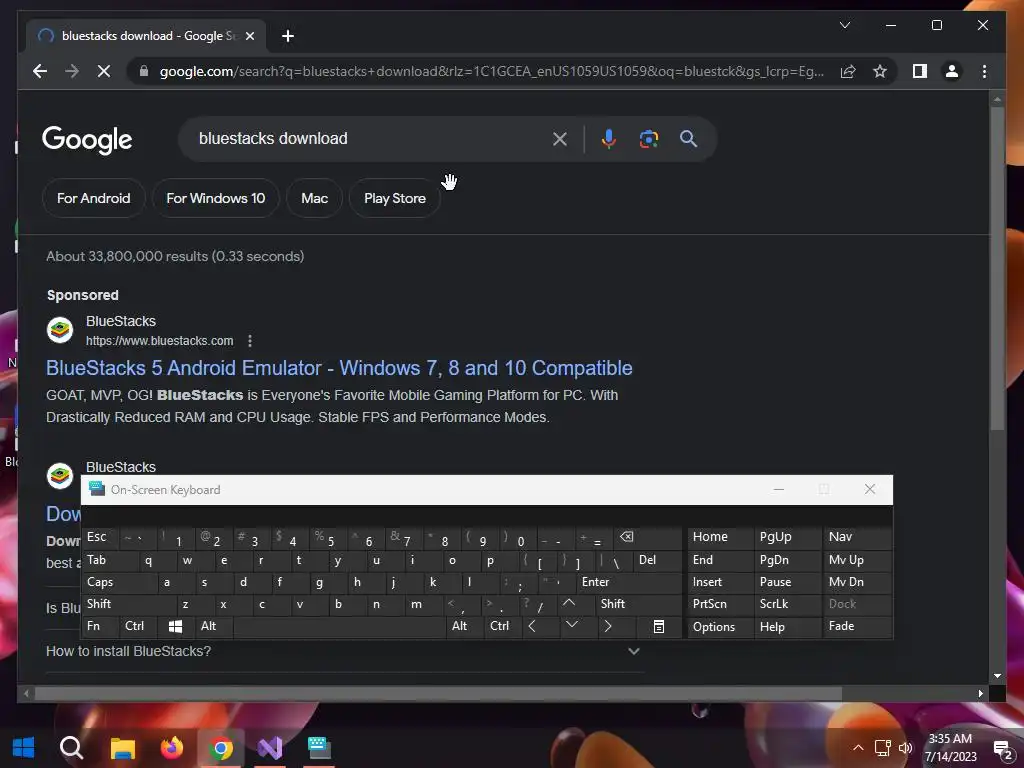Open File Explorer from the taskbar
Image resolution: width=1024 pixels, height=768 pixels.
(x=122, y=748)
